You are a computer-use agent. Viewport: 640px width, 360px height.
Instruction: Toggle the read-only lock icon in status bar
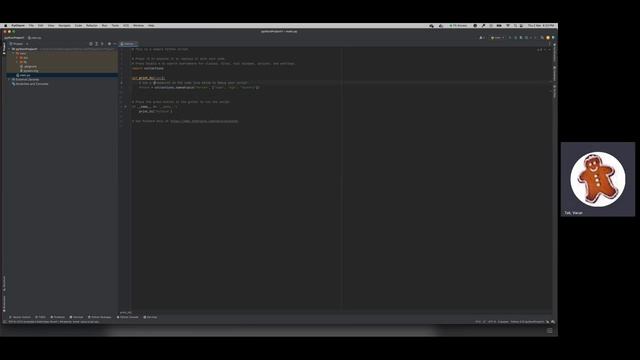click(x=548, y=322)
